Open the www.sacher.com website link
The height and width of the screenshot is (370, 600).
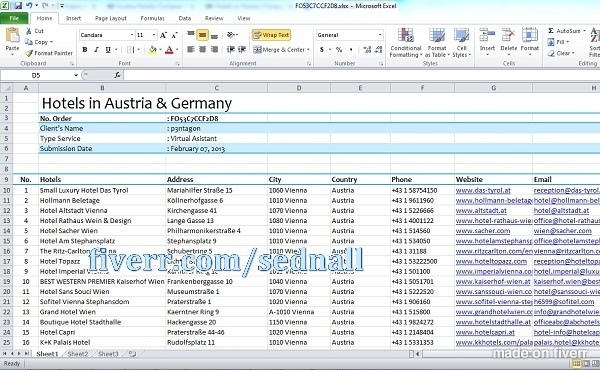483,231
